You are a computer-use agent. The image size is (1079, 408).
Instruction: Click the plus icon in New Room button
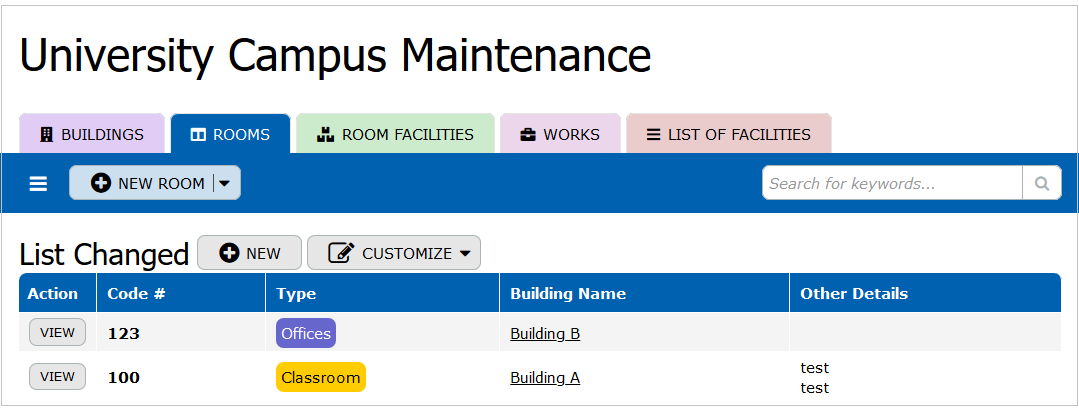[101, 183]
